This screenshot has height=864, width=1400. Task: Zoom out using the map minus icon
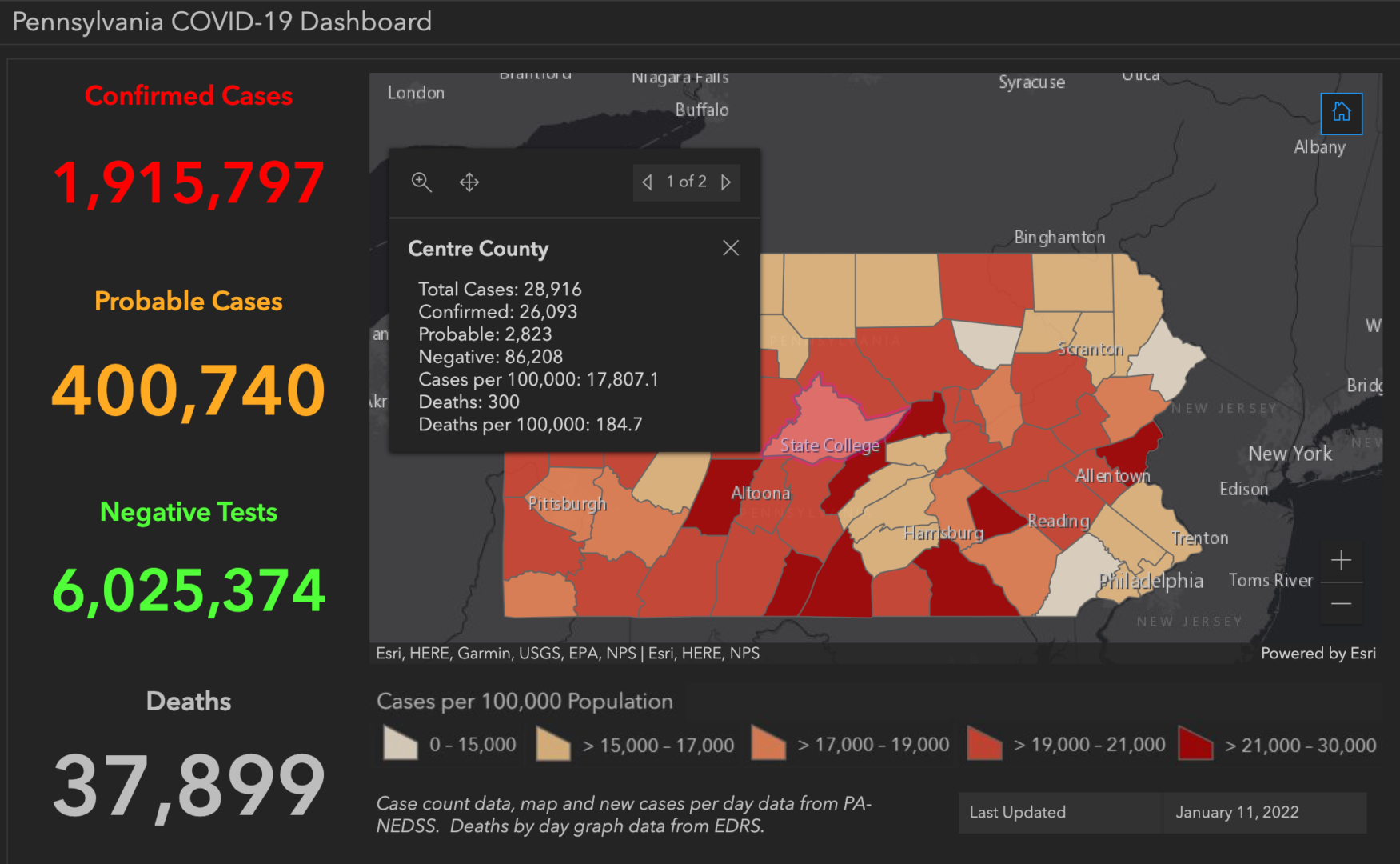(x=1342, y=604)
